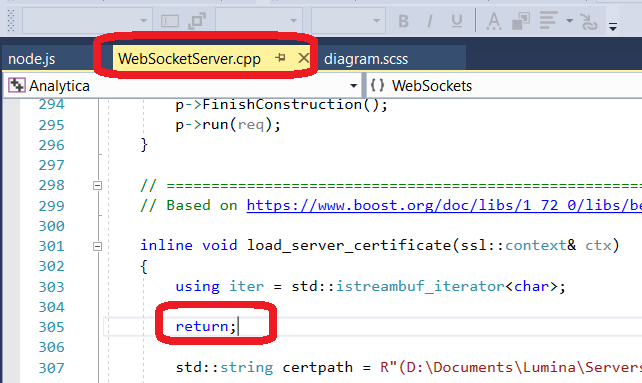642x383 pixels.
Task: Click the p->FinishConstruction(); line
Action: (281, 104)
